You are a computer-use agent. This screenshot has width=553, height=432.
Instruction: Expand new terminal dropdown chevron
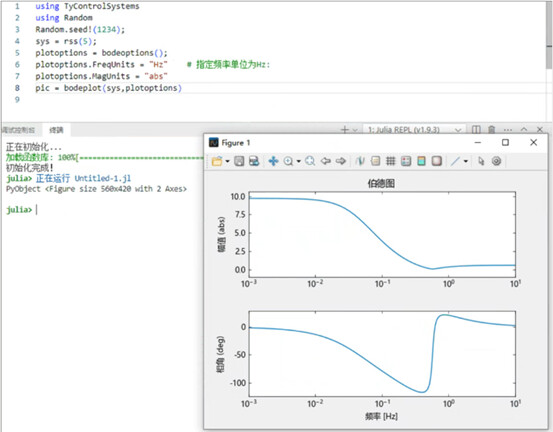point(355,130)
